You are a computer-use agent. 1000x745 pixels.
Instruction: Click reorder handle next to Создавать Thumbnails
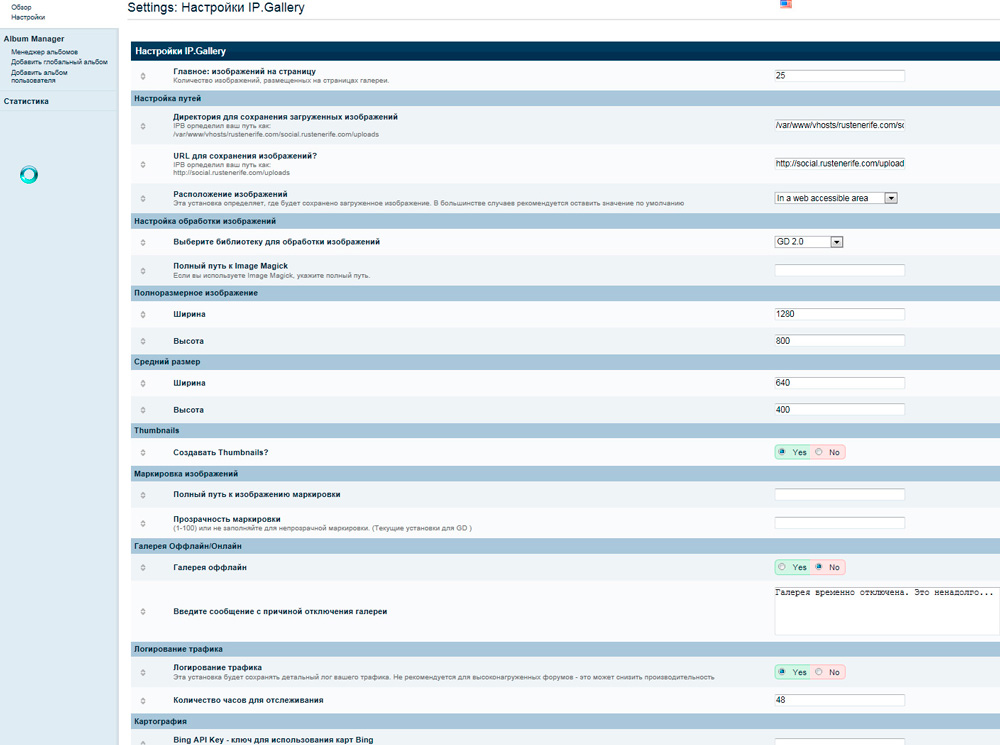(142, 453)
